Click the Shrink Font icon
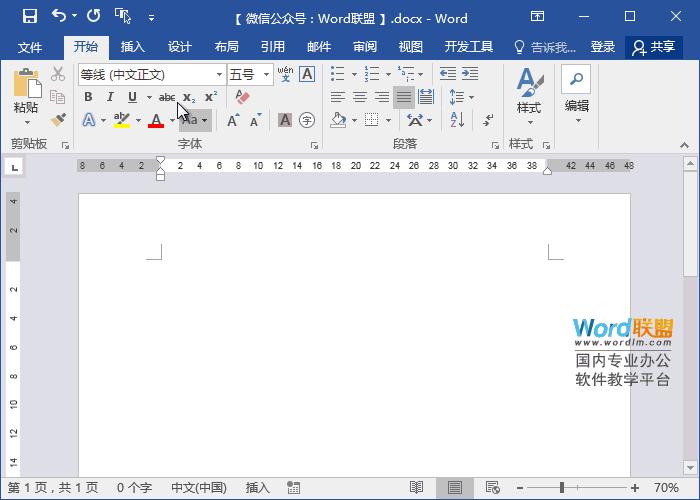Viewport: 700px width, 500px height. coord(256,120)
